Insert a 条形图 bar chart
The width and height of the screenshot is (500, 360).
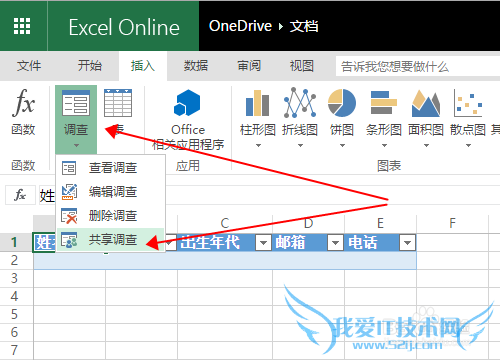(x=384, y=113)
